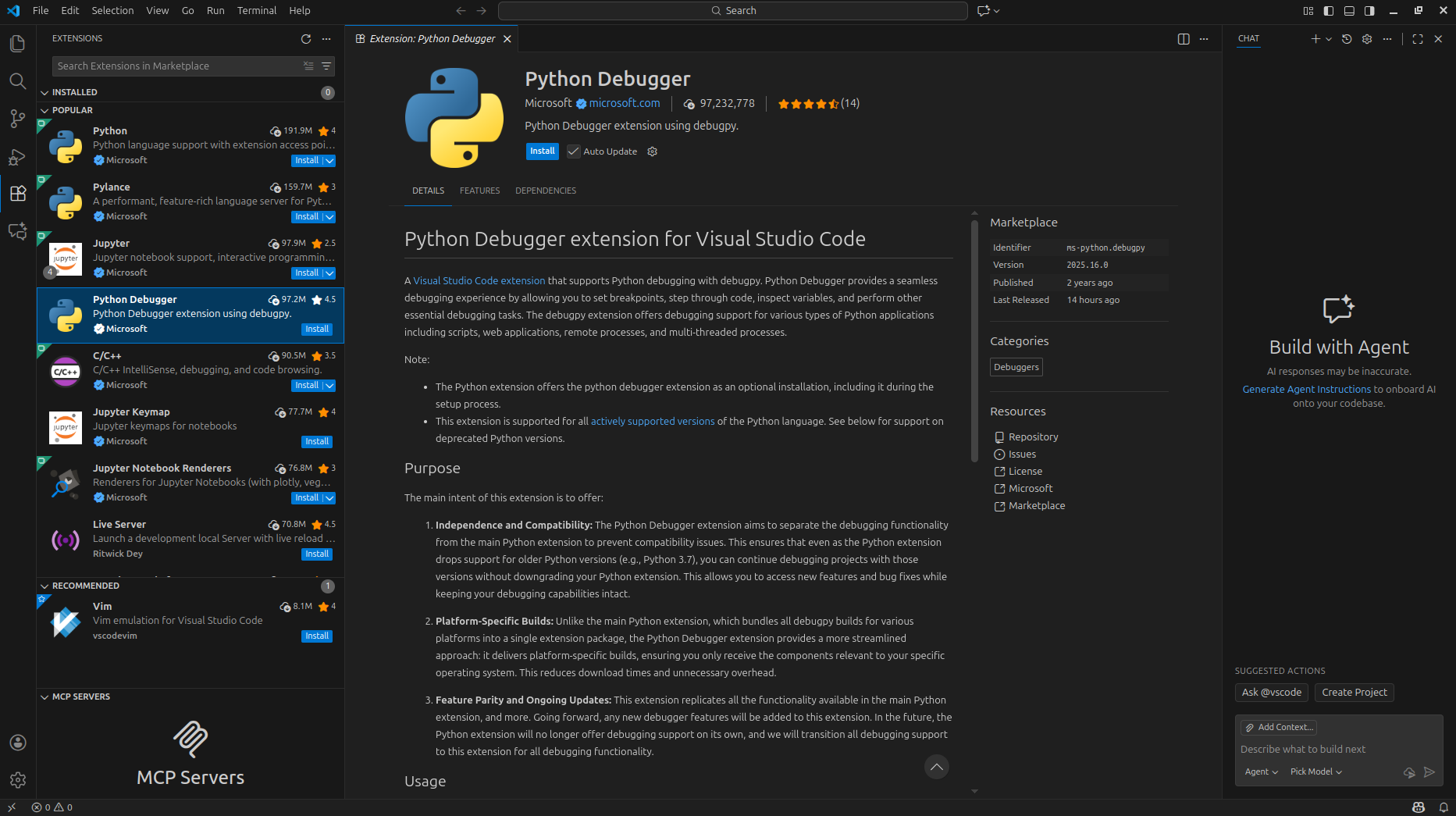Image resolution: width=1456 pixels, height=816 pixels.
Task: Open the Pick Model dropdown
Action: coord(1315,771)
